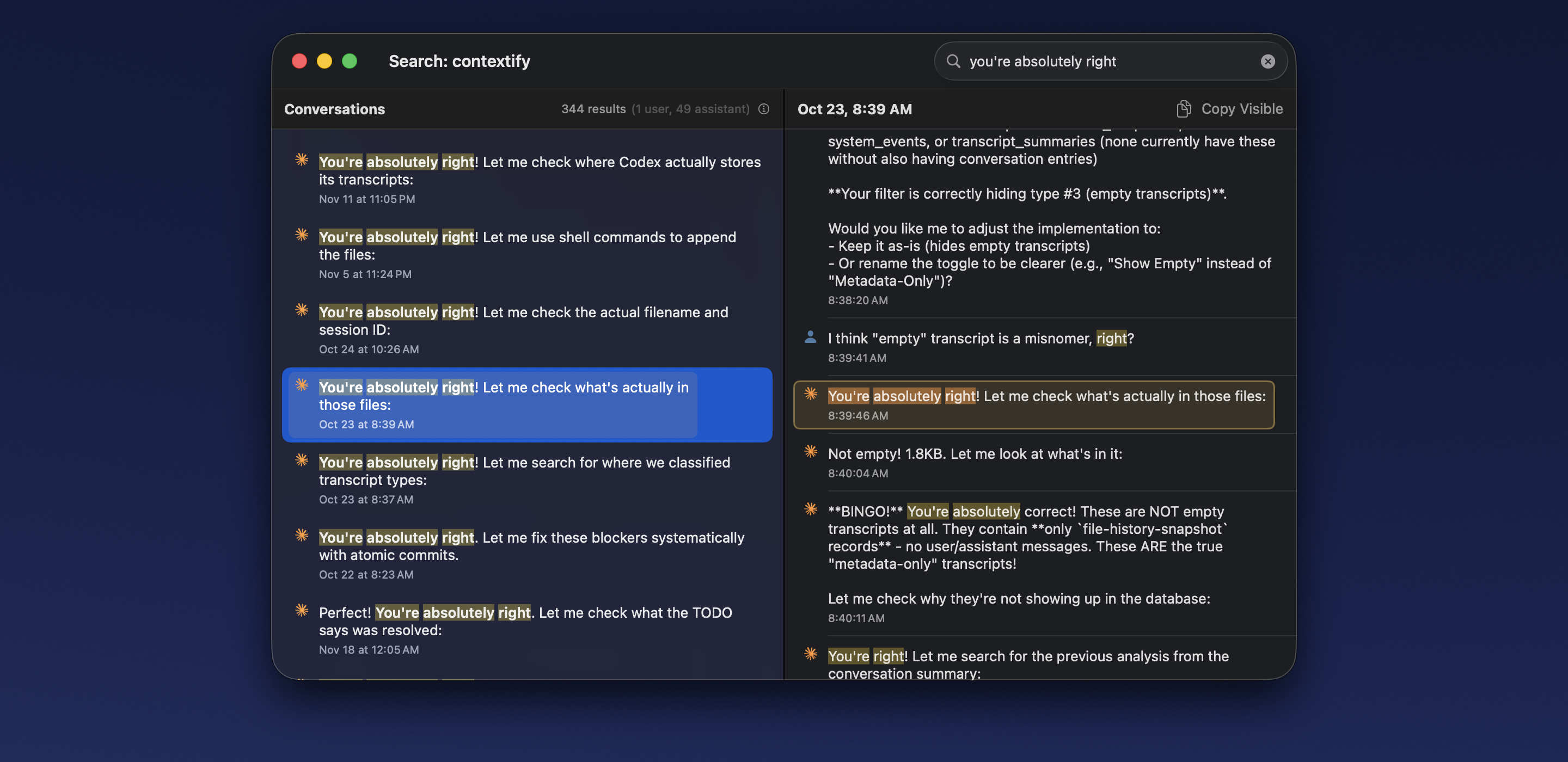This screenshot has height=762, width=1568.
Task: Select the highlighted message timestamped 8:39:46 AM
Action: 1035,405
